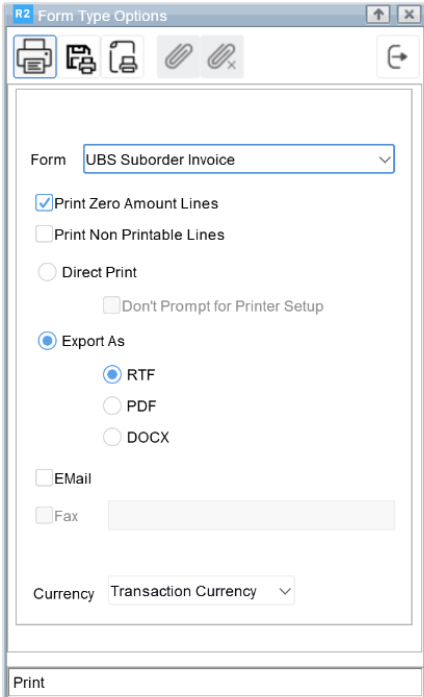Expand the Transaction Currency dropdown

pyautogui.click(x=201, y=591)
